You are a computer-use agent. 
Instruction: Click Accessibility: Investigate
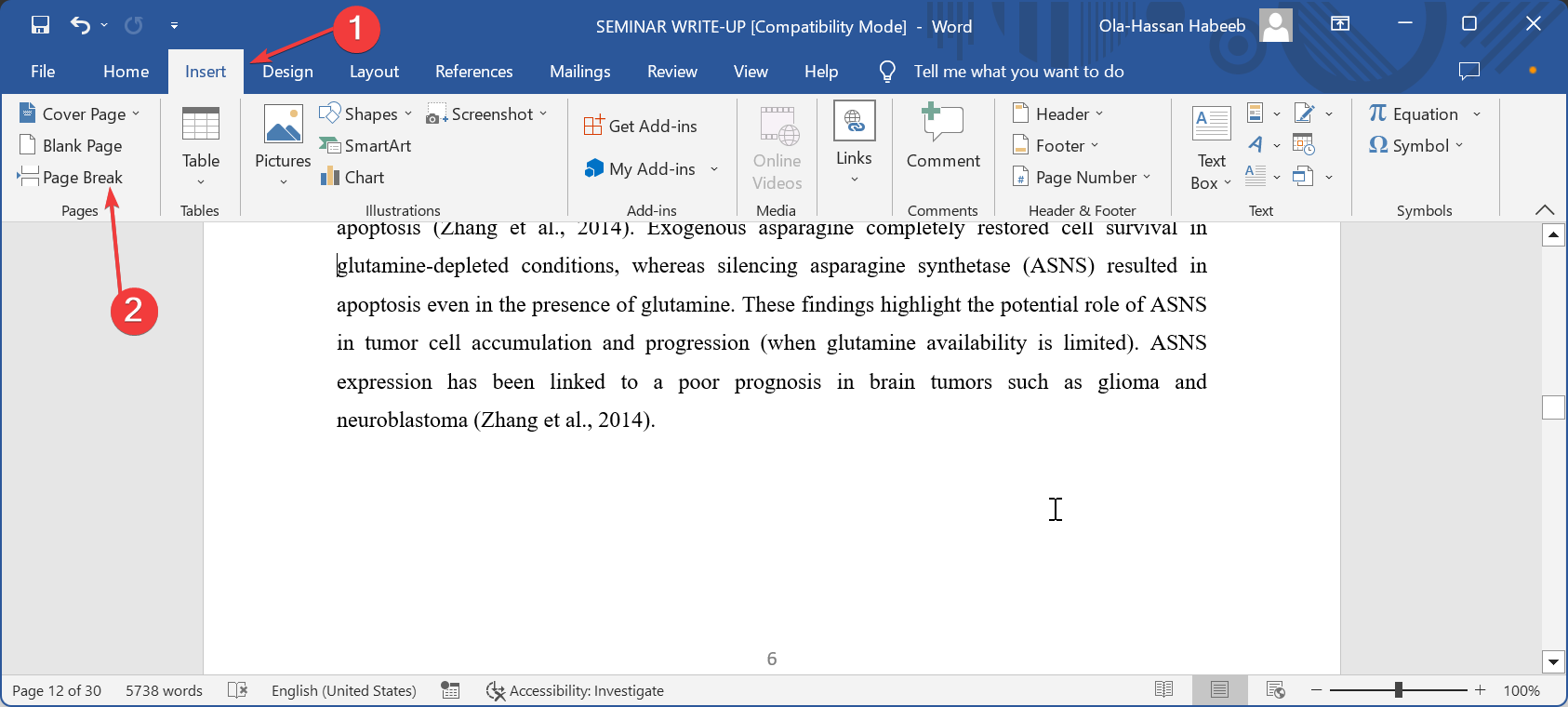(575, 690)
